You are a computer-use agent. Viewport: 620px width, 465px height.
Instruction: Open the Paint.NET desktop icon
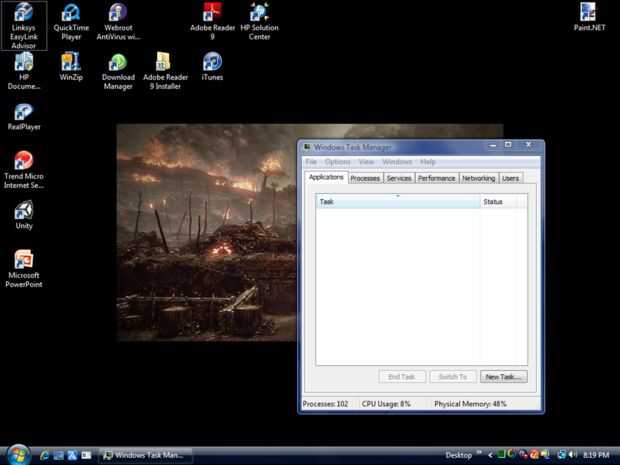click(x=589, y=17)
